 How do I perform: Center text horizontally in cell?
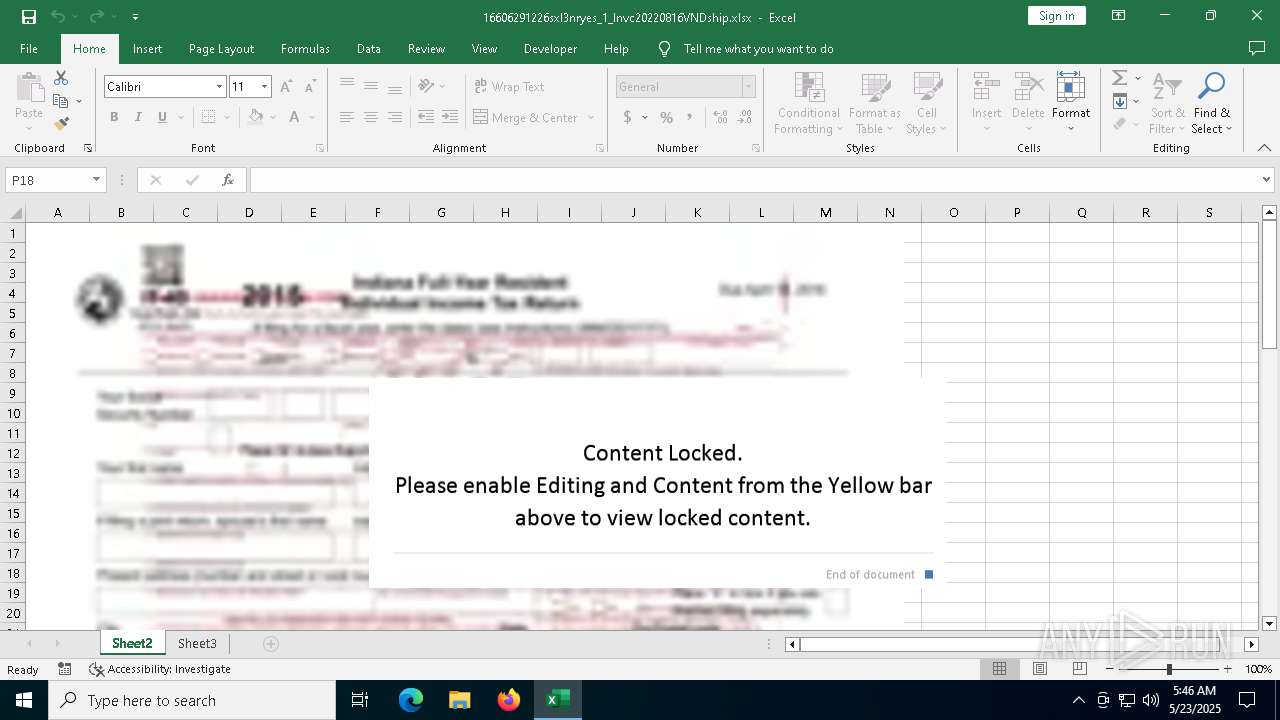371,117
